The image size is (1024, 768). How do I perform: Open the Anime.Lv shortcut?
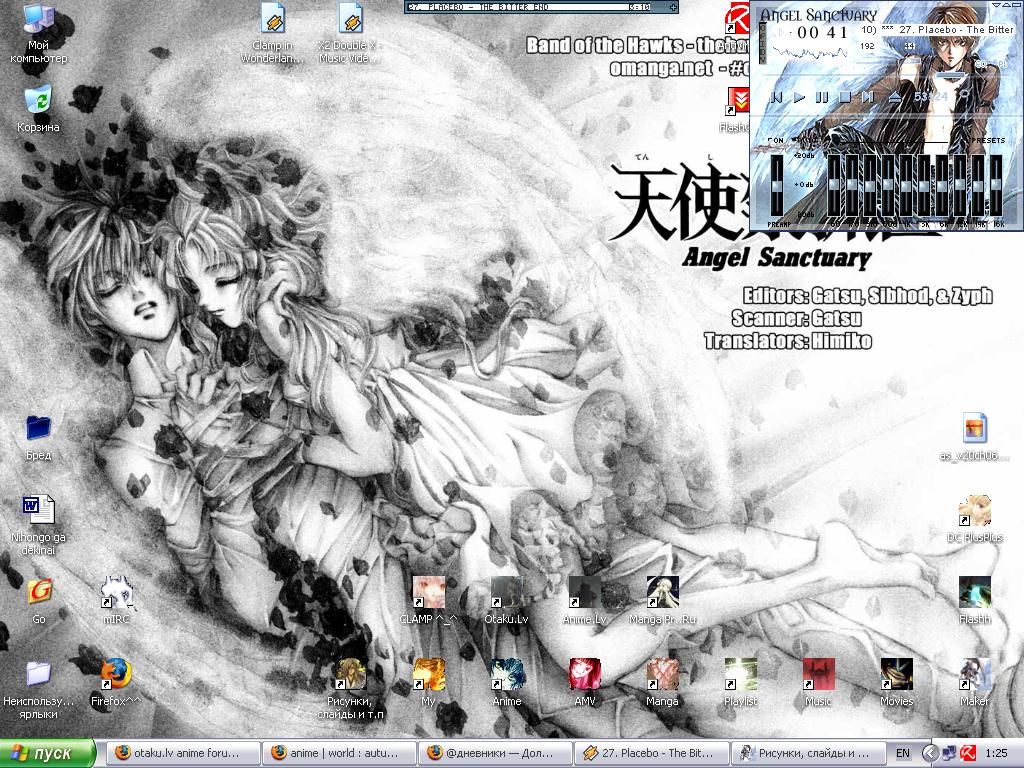pos(584,601)
